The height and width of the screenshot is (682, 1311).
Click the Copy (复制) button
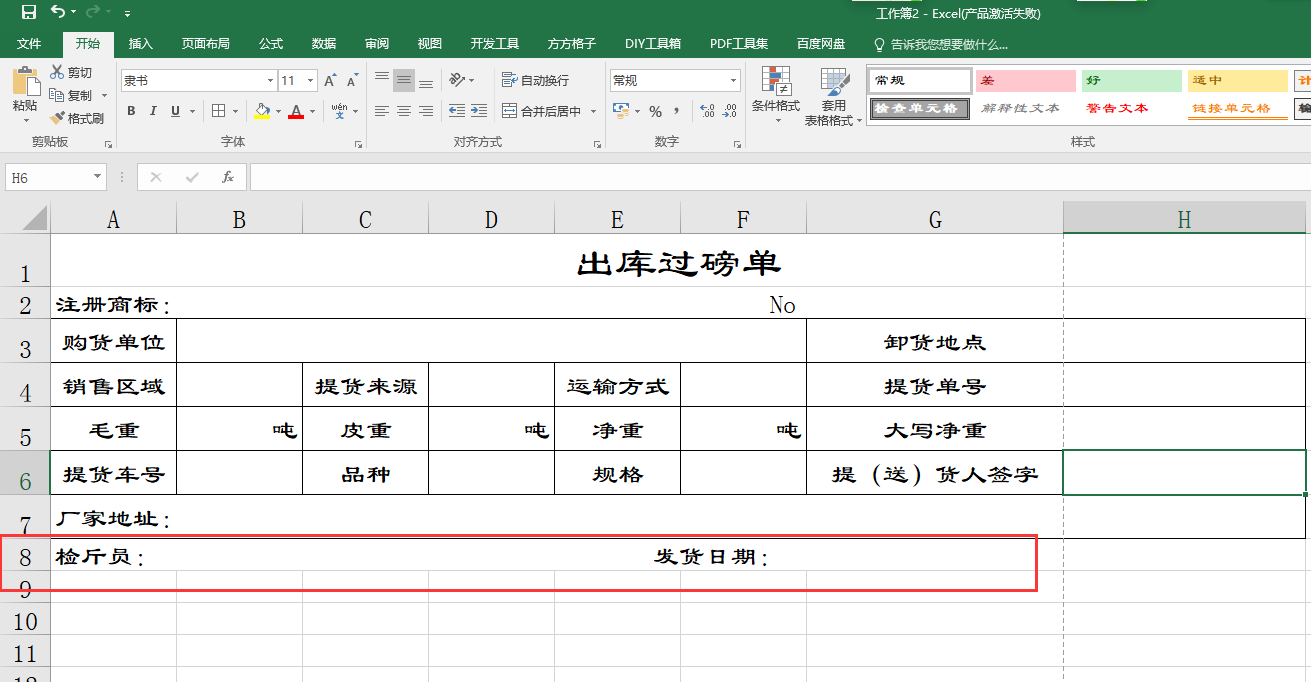71,95
